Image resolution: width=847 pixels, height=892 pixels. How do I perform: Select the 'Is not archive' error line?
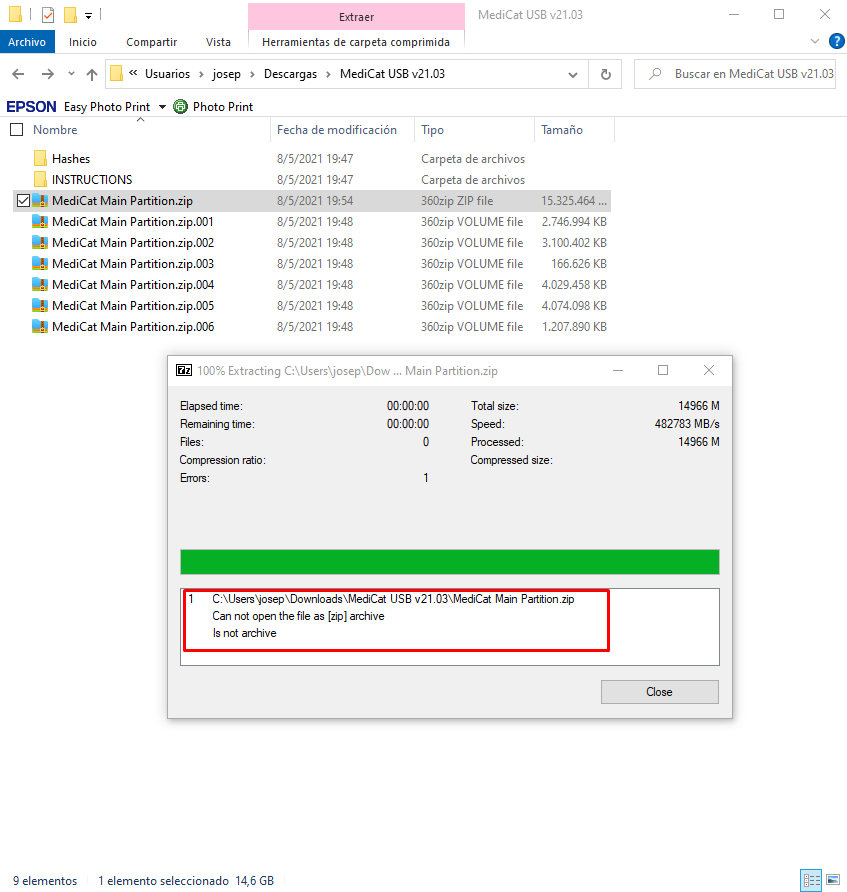pyautogui.click(x=245, y=633)
